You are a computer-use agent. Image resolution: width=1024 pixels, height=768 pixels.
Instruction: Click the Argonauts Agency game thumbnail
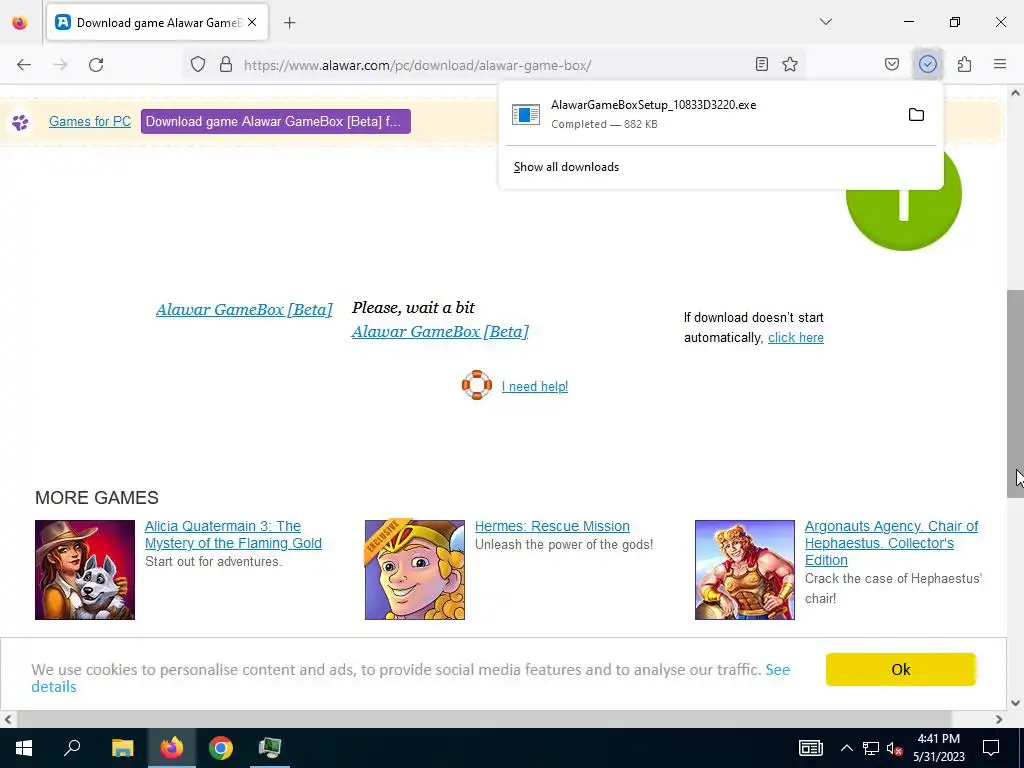click(744, 570)
